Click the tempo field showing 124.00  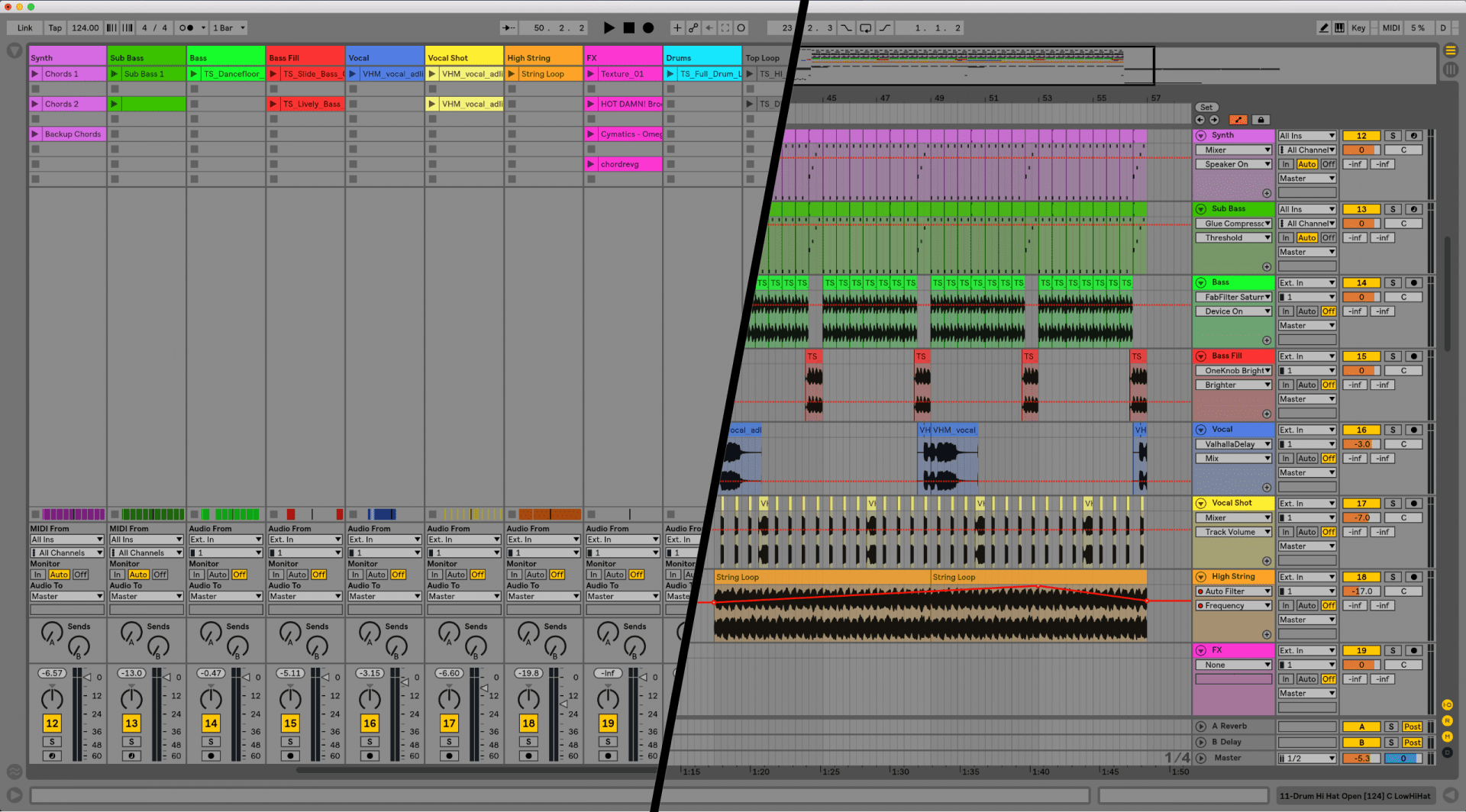[85, 27]
